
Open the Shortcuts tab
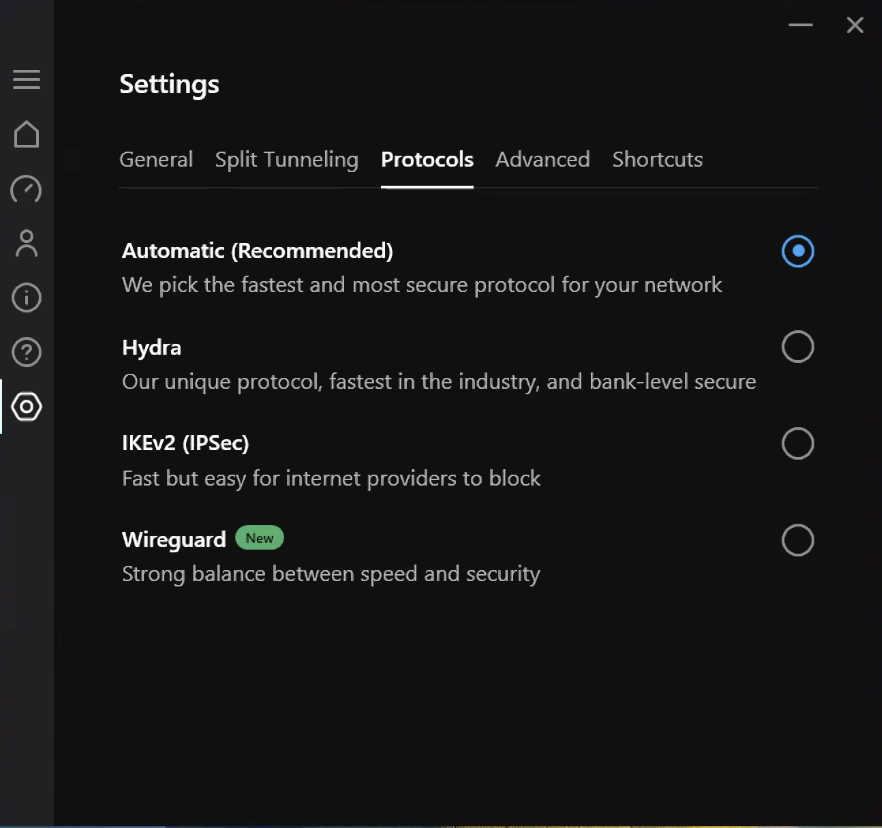click(x=658, y=160)
